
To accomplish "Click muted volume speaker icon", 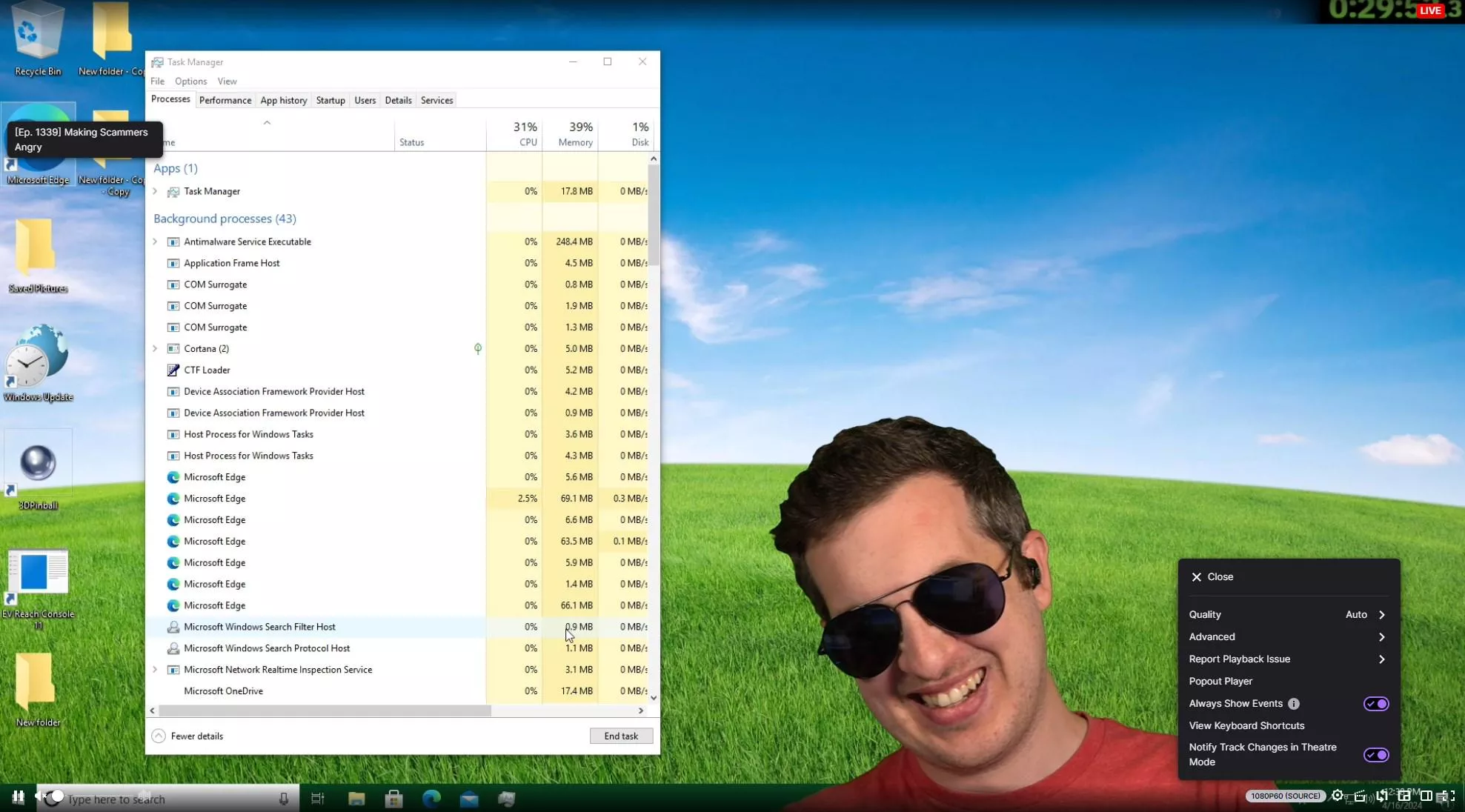I will (40, 796).
